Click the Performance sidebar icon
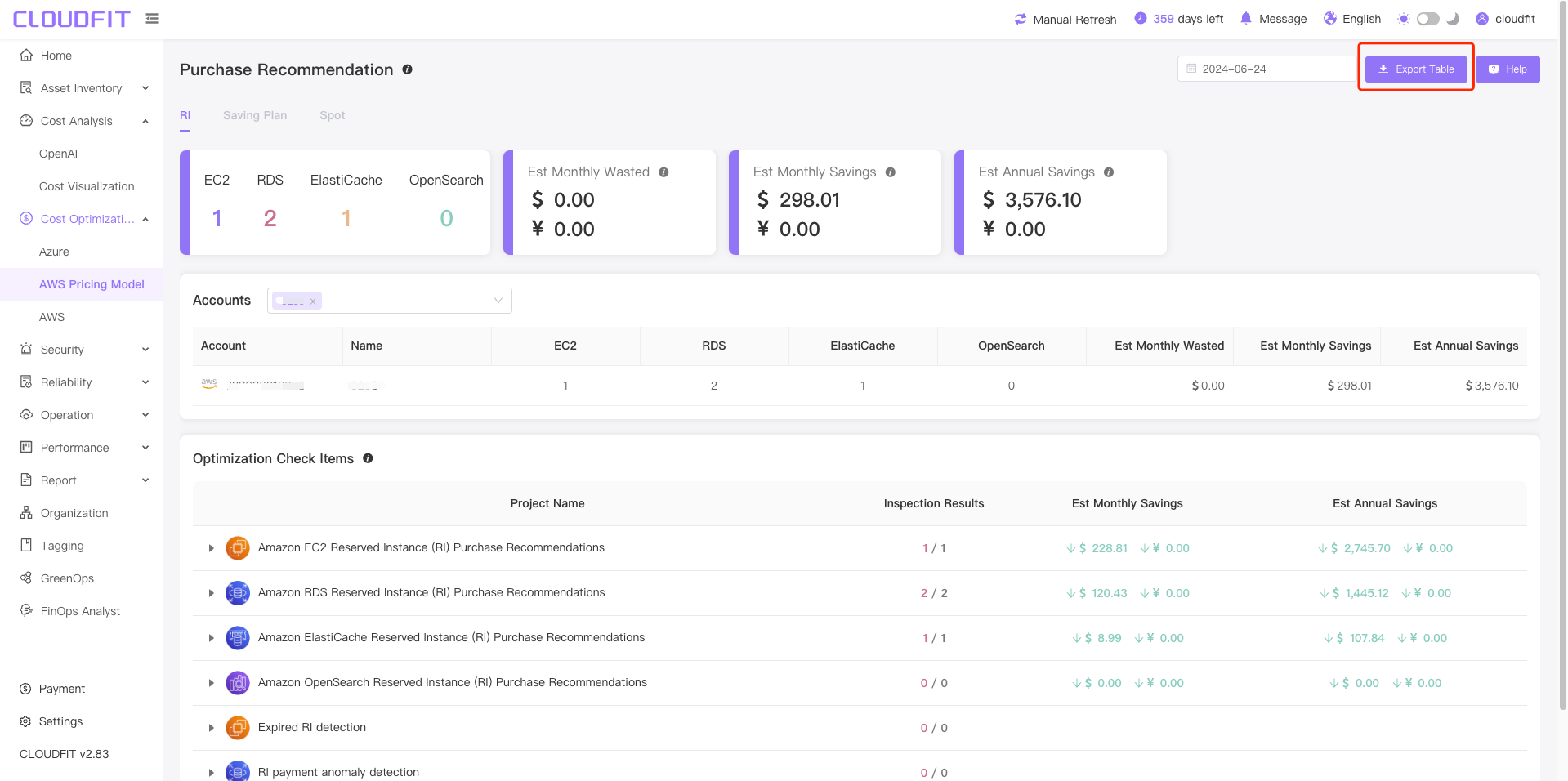Viewport: 1568px width, 781px height. click(26, 447)
